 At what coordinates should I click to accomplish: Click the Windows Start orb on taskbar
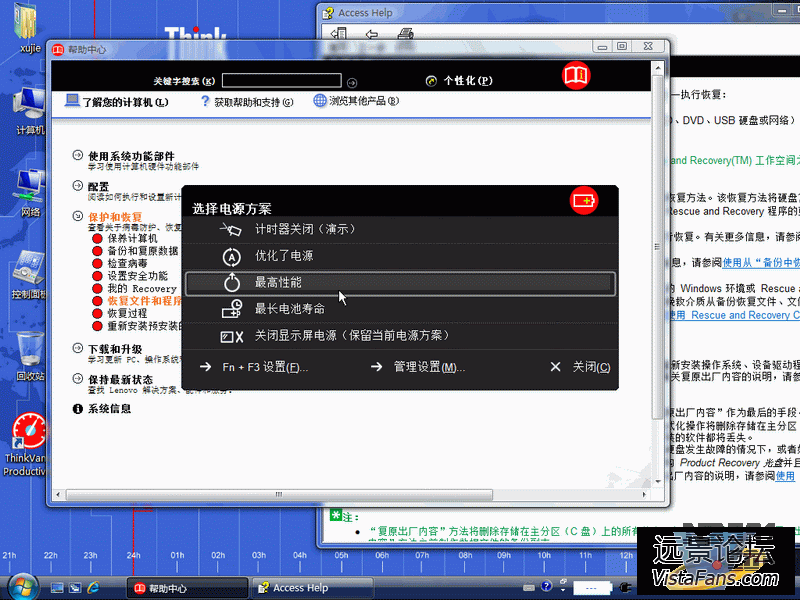[x=22, y=586]
